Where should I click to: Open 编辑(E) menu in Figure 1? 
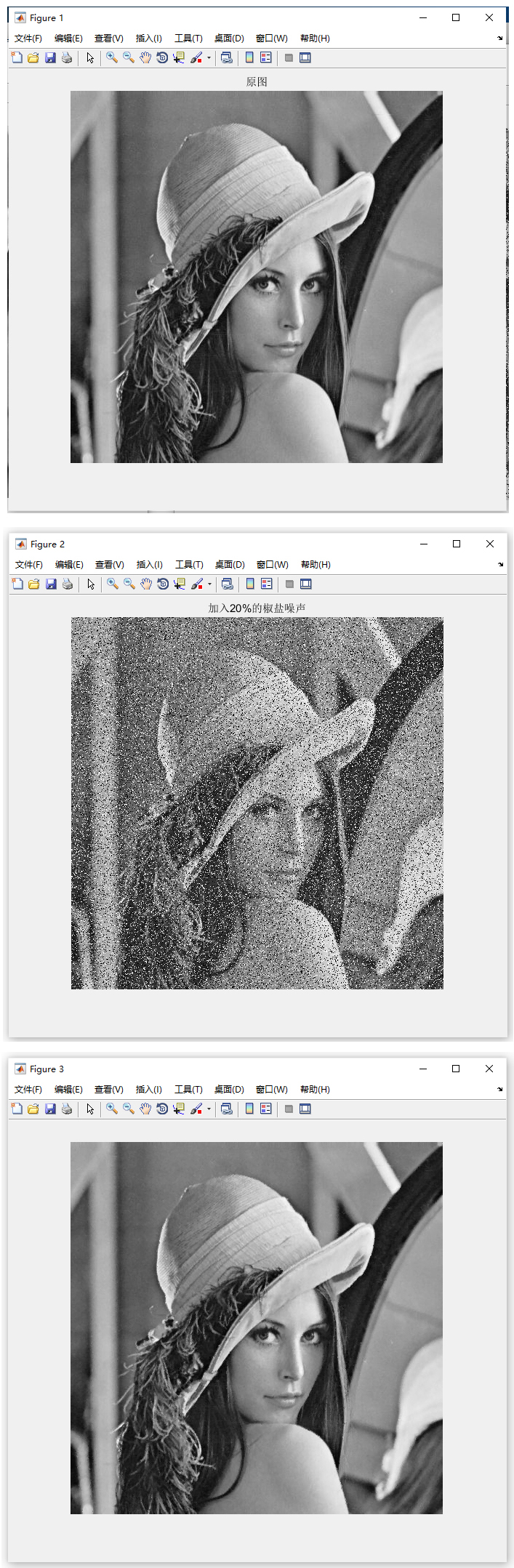pos(68,39)
